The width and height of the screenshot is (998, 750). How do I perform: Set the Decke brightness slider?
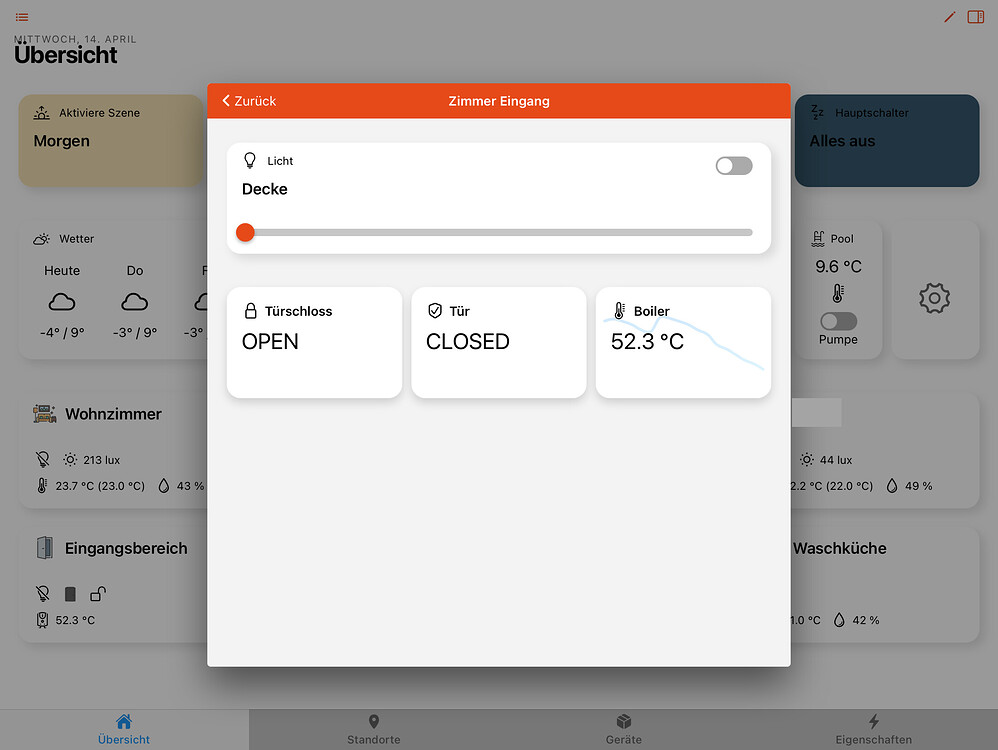click(x=245, y=232)
